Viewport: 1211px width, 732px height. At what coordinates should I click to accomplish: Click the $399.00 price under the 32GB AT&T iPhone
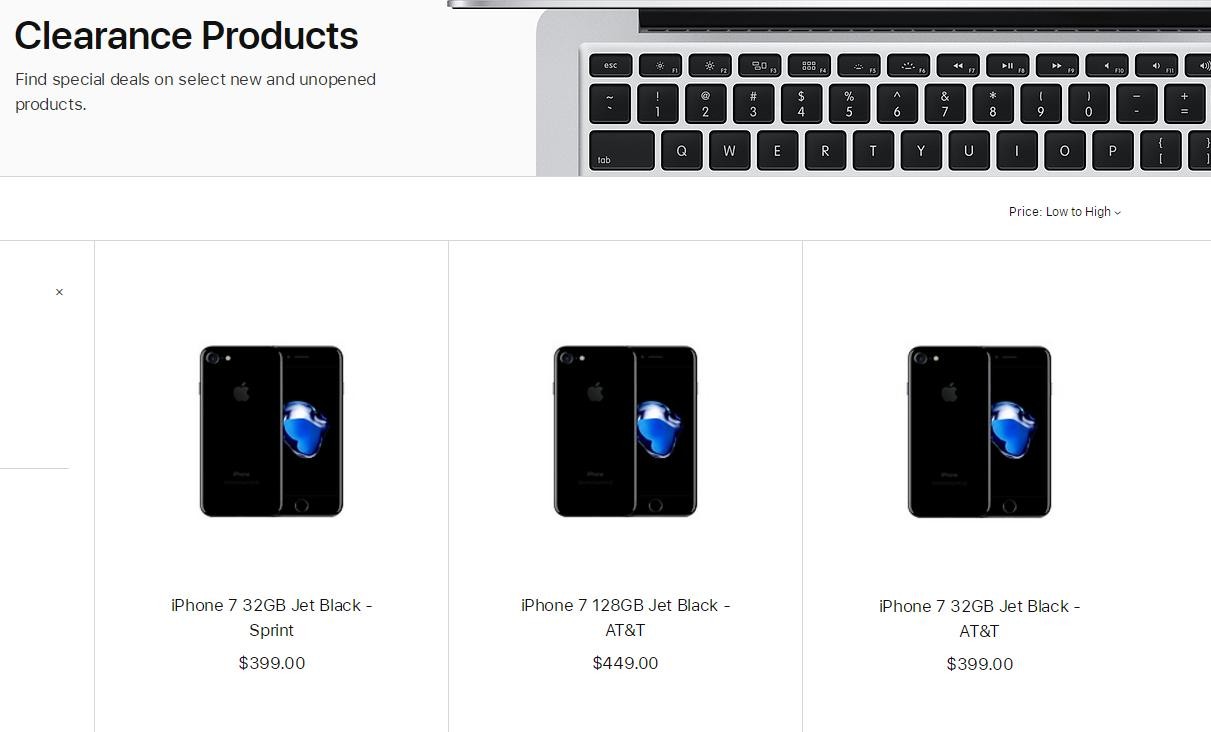pos(979,664)
